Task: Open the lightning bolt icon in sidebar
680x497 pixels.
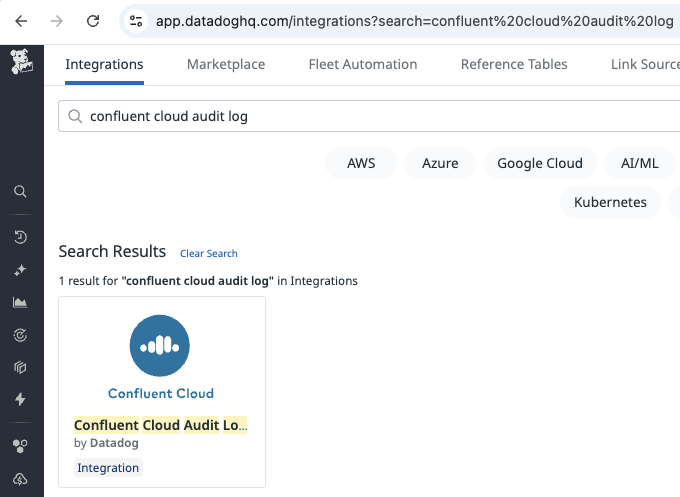Action: pos(20,399)
